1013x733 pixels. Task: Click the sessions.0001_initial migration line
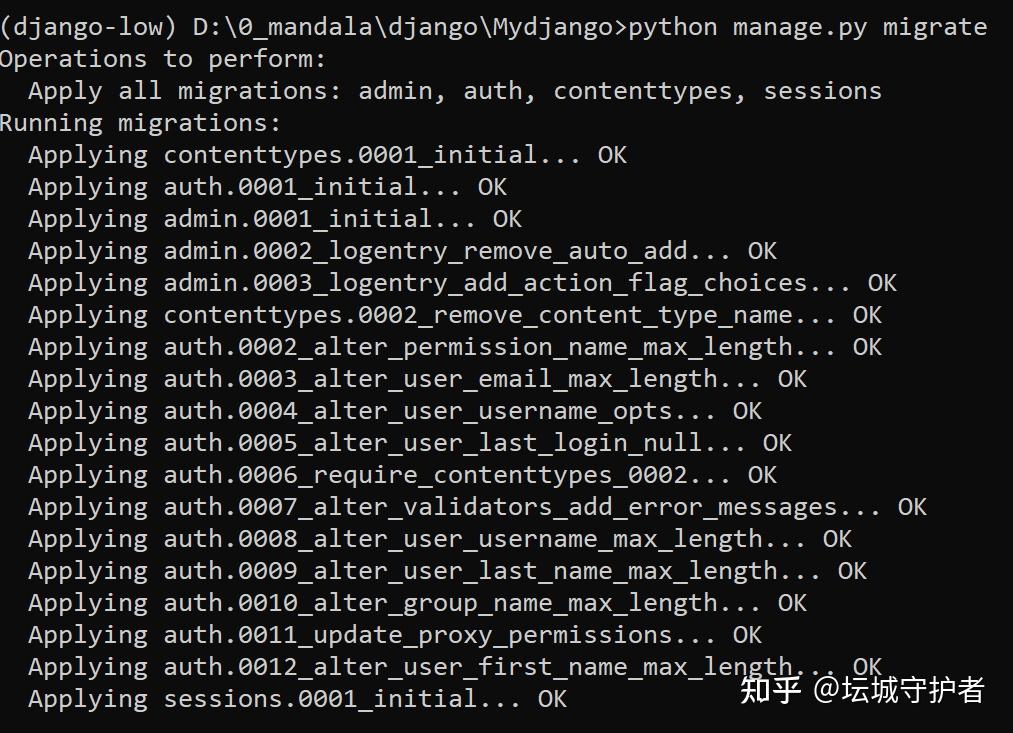tap(297, 699)
